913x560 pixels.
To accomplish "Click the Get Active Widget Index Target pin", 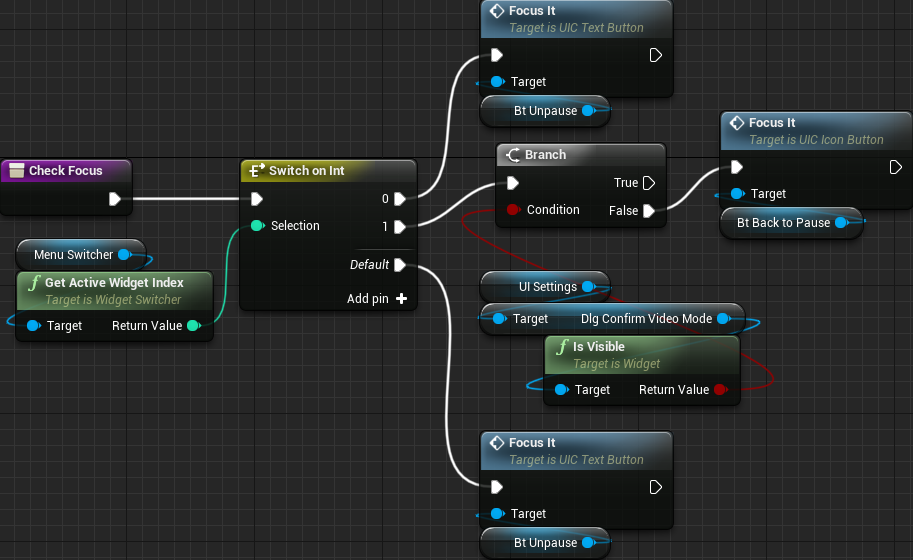I will pyautogui.click(x=34, y=325).
